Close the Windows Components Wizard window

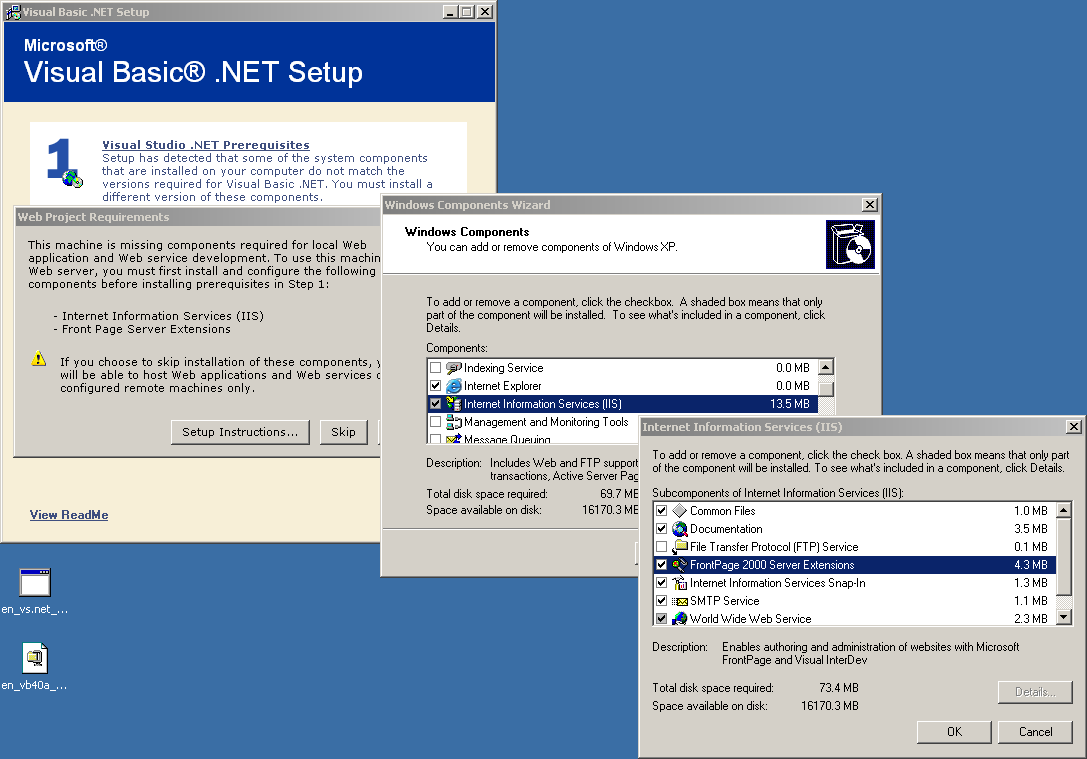[869, 204]
